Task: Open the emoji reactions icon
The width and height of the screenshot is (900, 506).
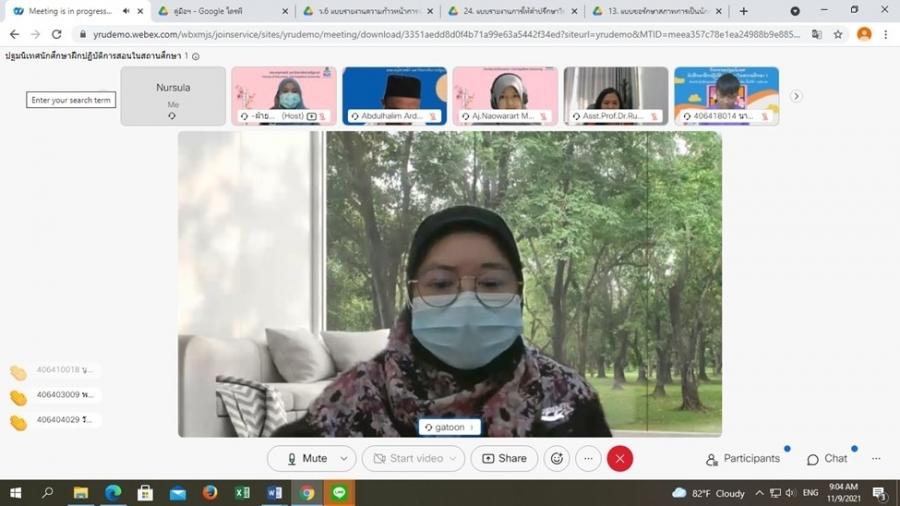Action: click(557, 458)
